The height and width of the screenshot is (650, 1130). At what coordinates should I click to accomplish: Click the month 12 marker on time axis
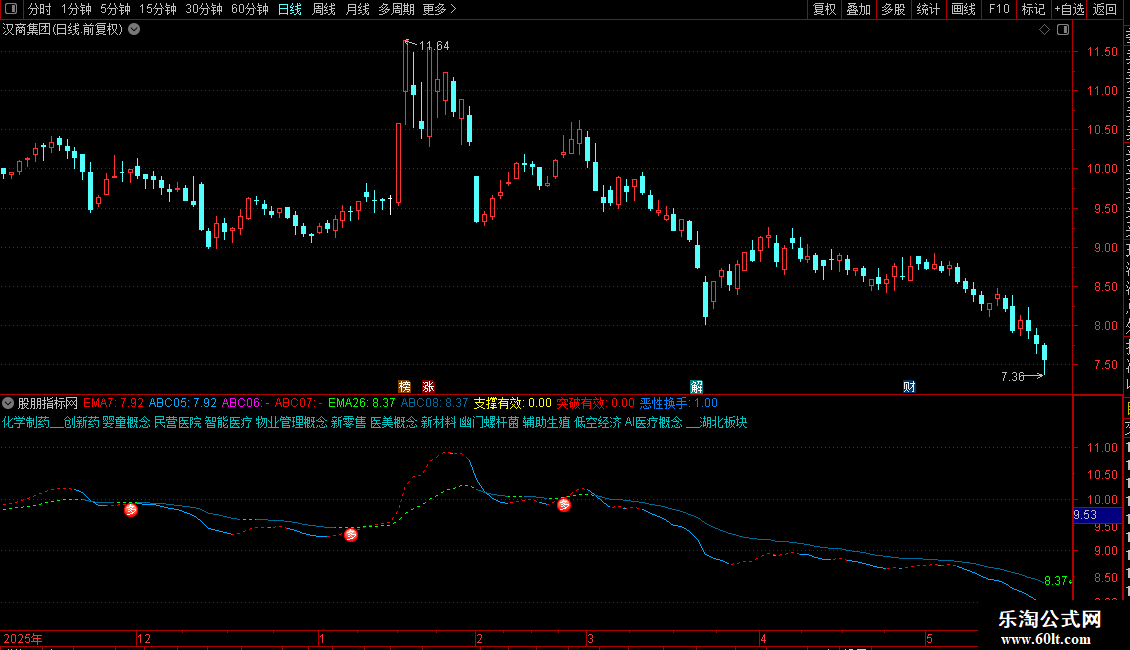pyautogui.click(x=143, y=638)
